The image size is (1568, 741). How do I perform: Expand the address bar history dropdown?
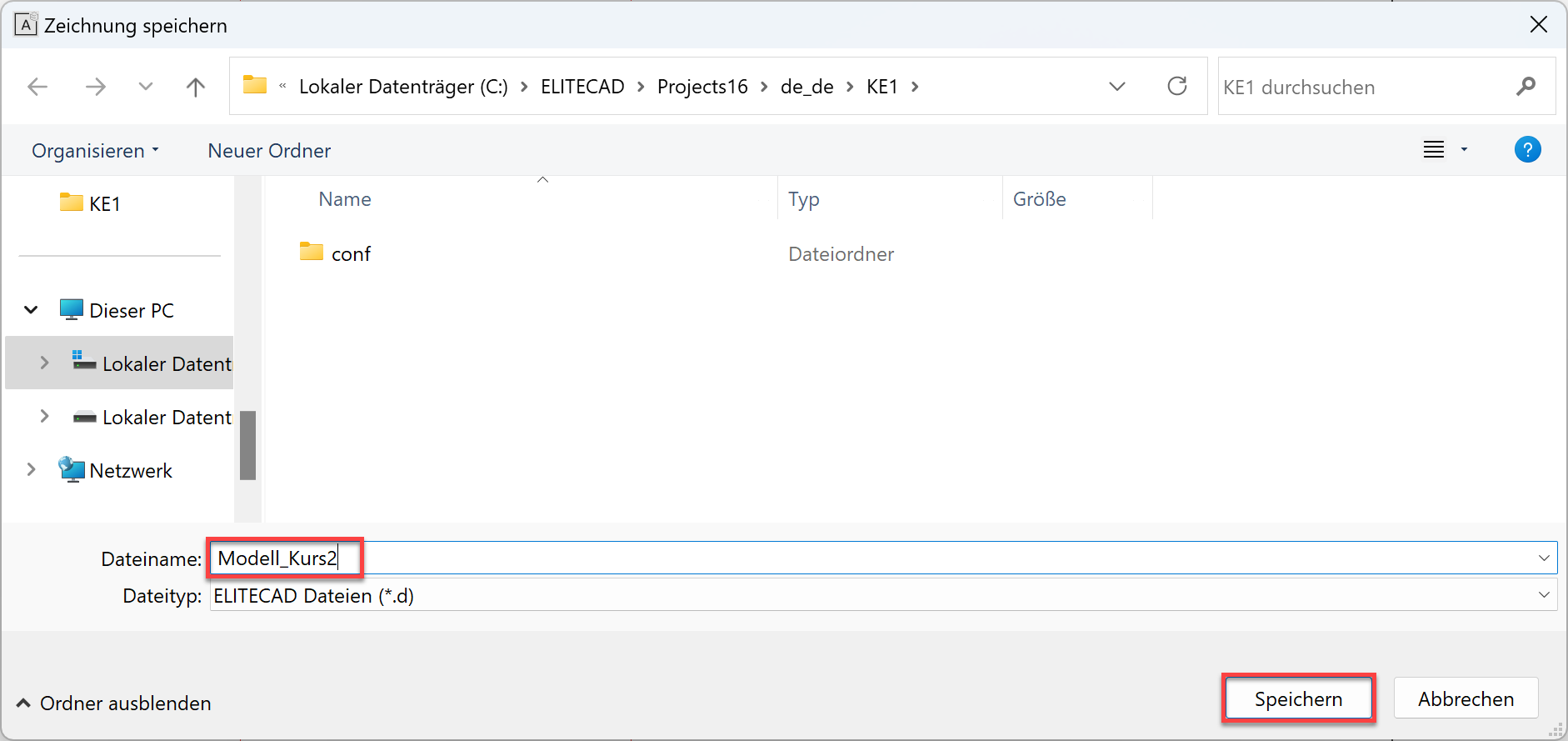(x=1117, y=87)
